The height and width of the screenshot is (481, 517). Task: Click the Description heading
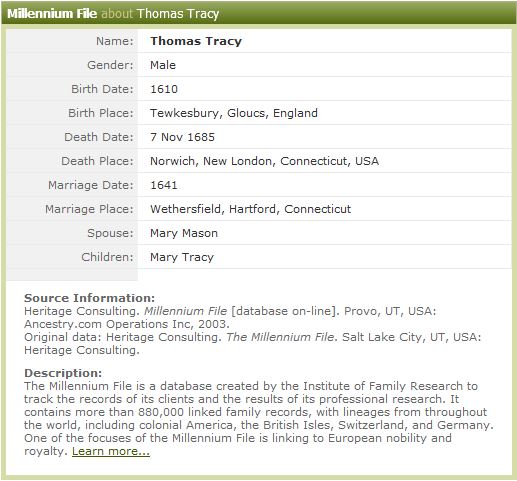(63, 373)
